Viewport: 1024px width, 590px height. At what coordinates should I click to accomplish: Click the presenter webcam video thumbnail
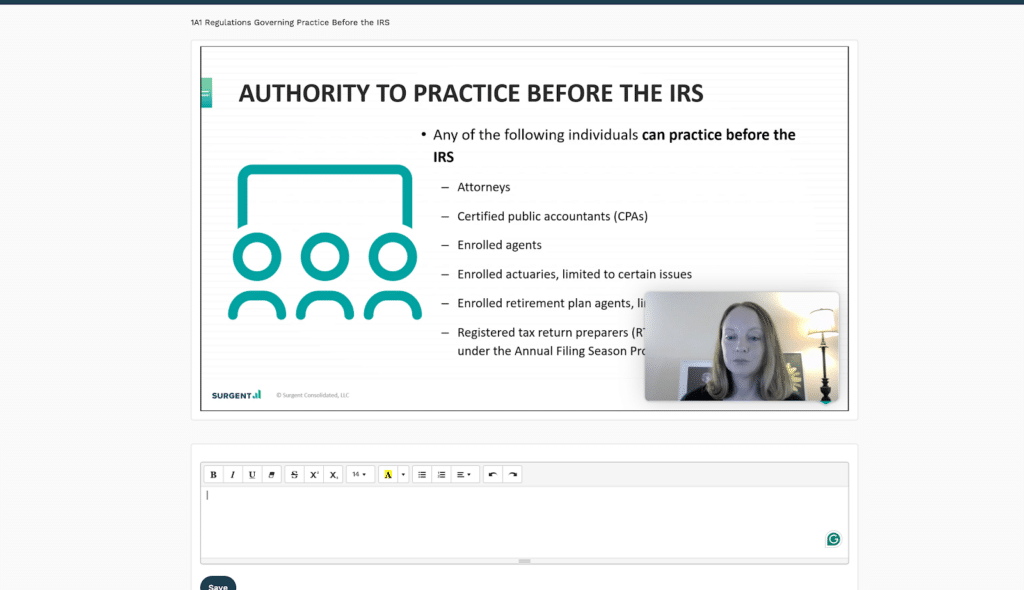pos(741,346)
